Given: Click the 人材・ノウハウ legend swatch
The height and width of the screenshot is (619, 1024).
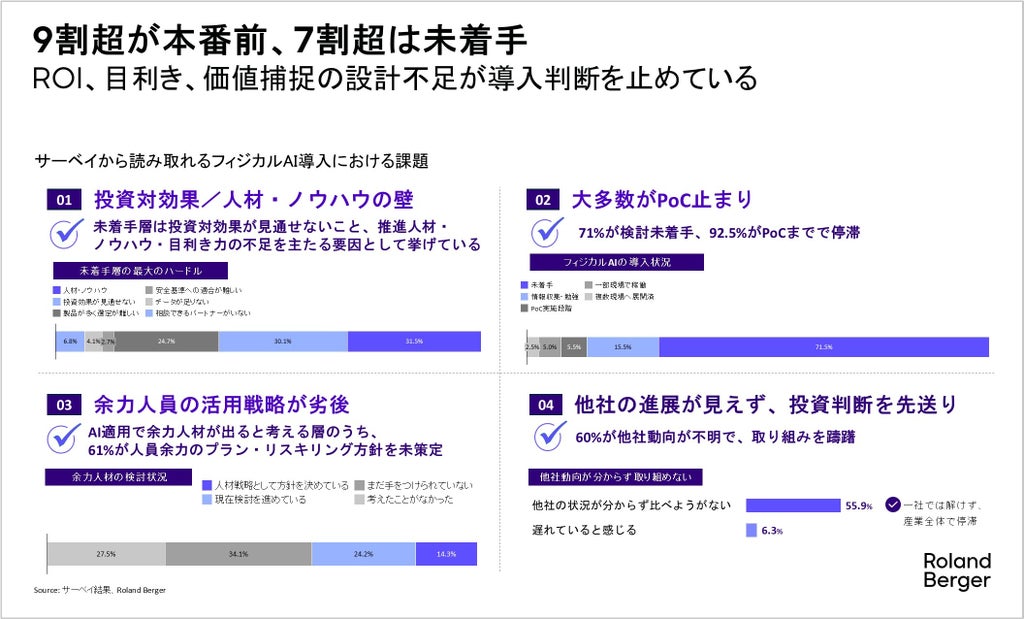Looking at the screenshot, I should [57, 290].
